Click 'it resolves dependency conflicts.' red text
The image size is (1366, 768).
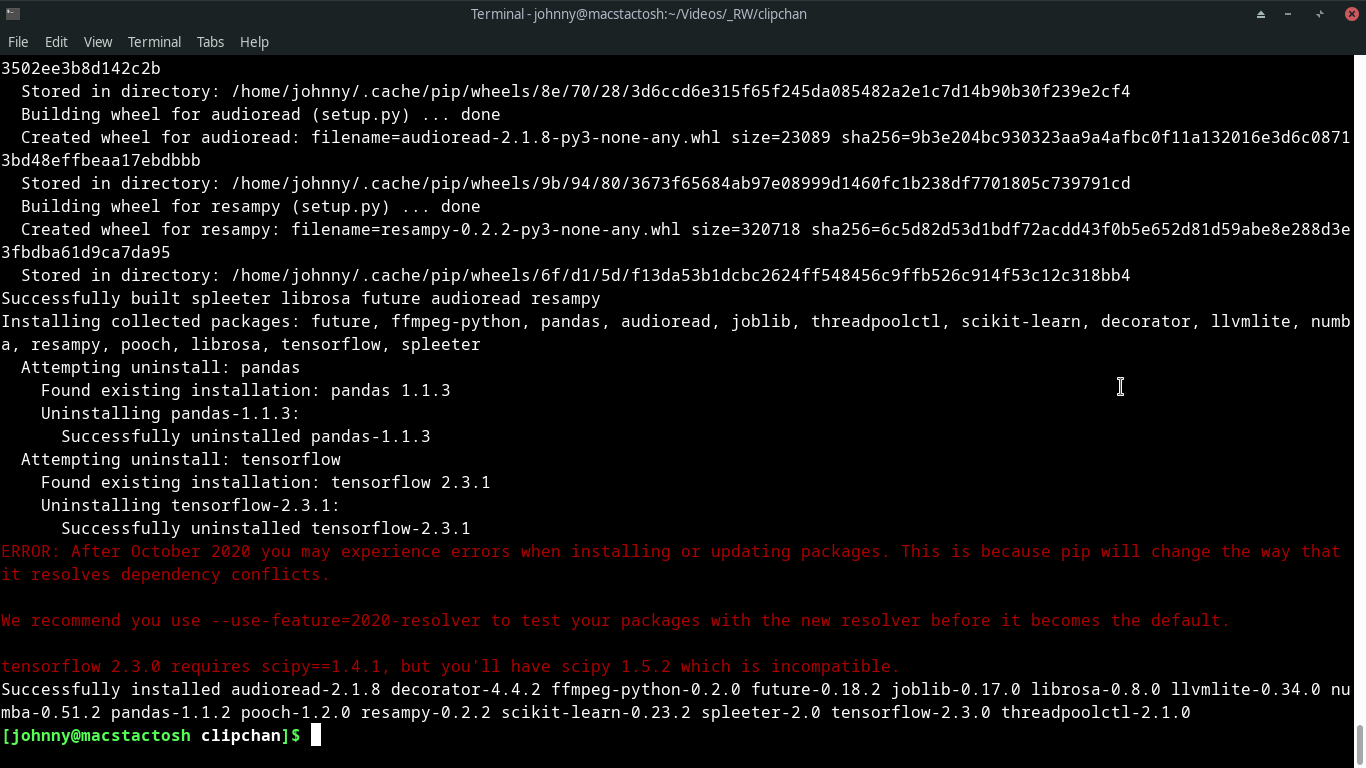point(166,574)
